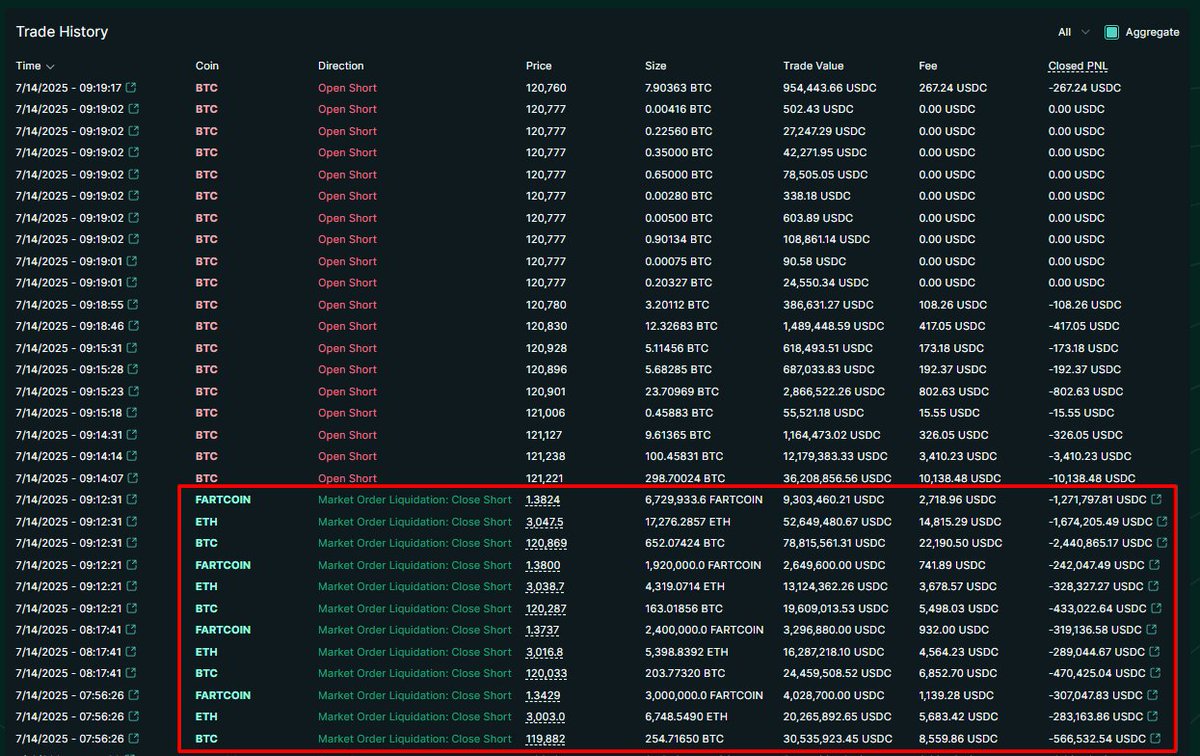Select trade value 954,443.66 USDC
The image size is (1200, 756).
pos(829,88)
